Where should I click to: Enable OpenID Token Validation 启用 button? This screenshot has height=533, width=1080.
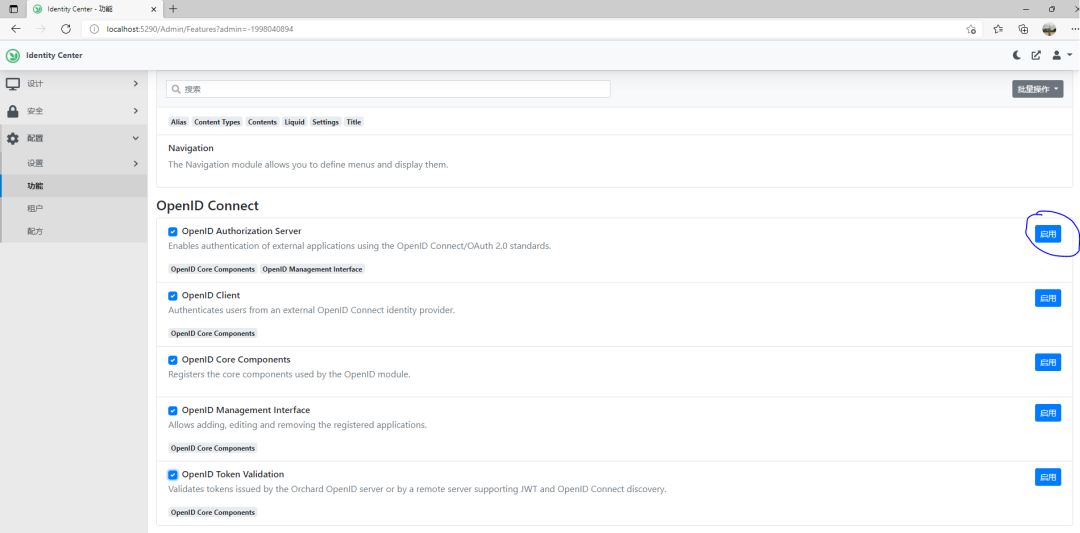tap(1048, 477)
